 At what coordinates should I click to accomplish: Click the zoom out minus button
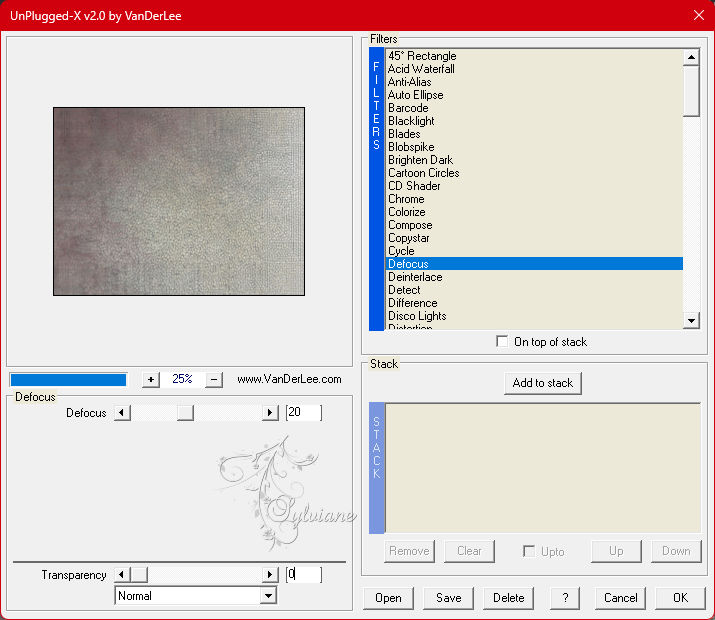tap(214, 379)
